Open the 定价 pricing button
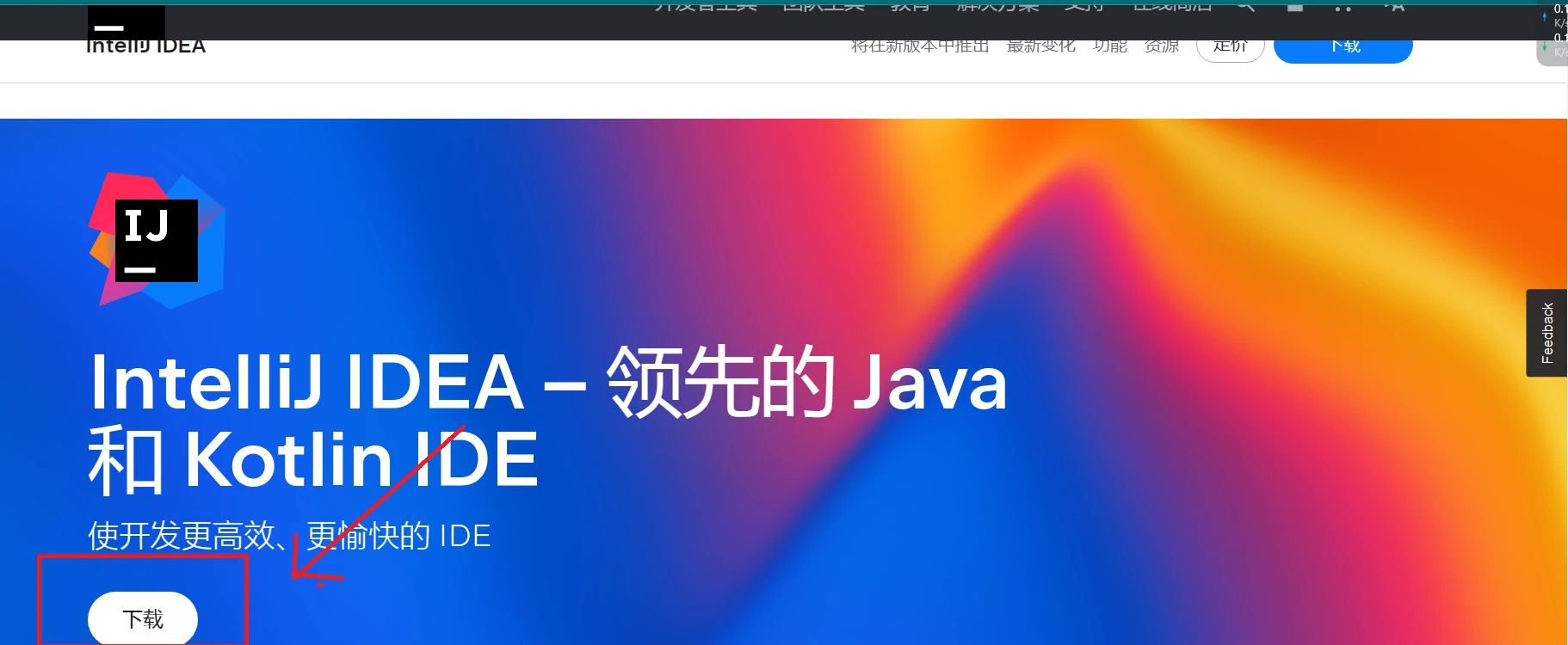This screenshot has width=1568, height=645. tap(1230, 49)
